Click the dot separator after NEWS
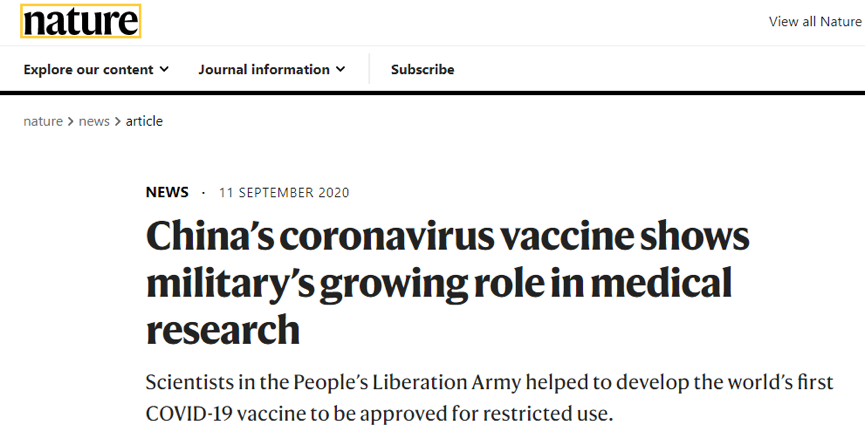Viewport: 865px width, 439px height. [204, 192]
